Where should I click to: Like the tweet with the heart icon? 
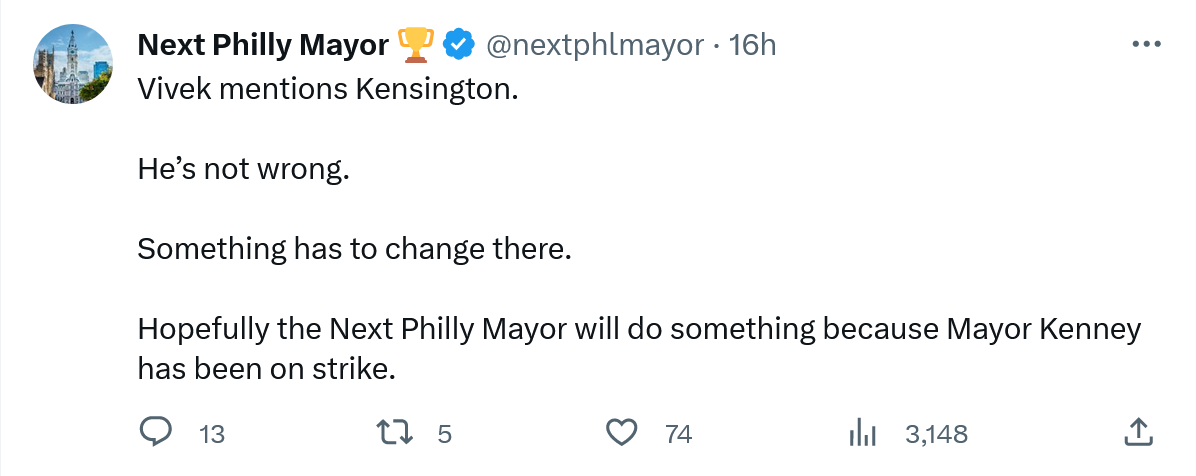coord(622,432)
